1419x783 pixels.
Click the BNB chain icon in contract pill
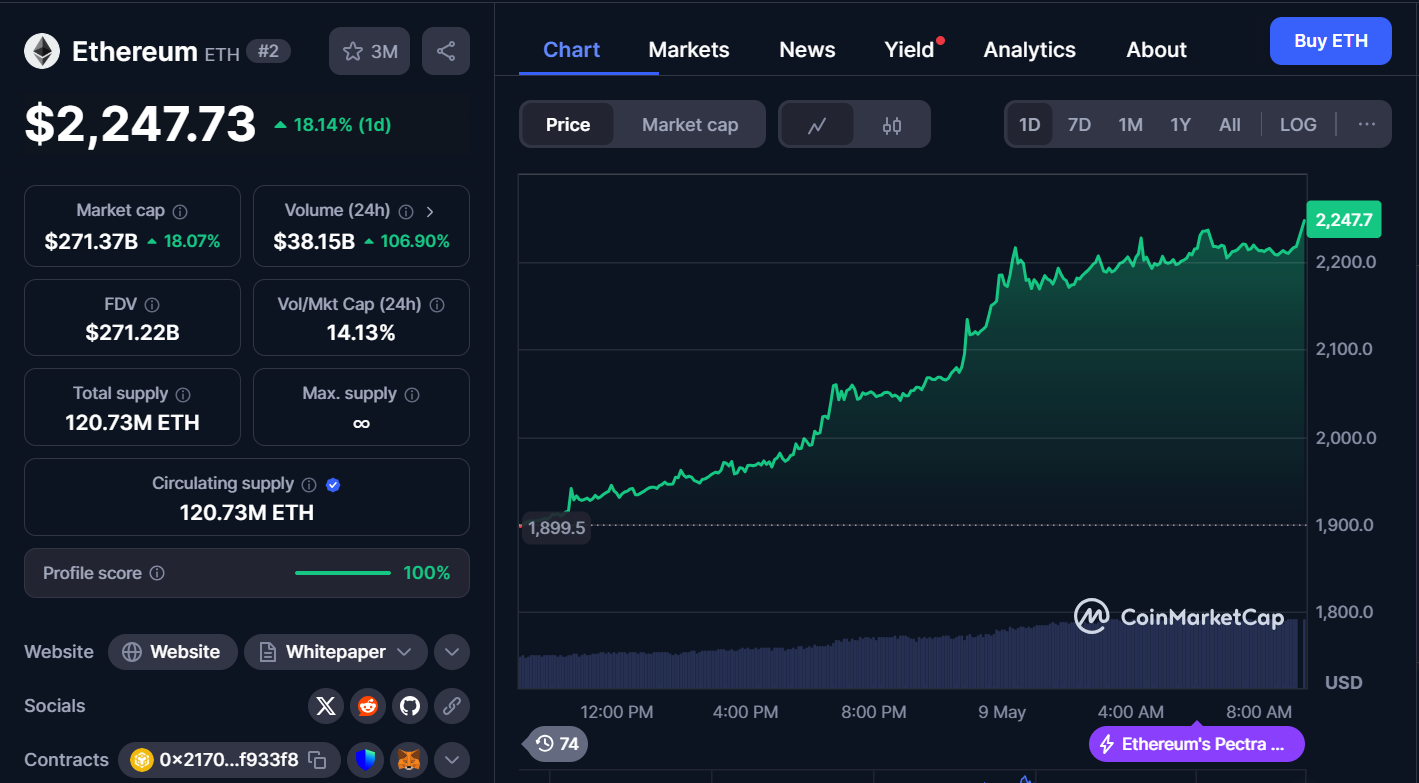coord(140,760)
